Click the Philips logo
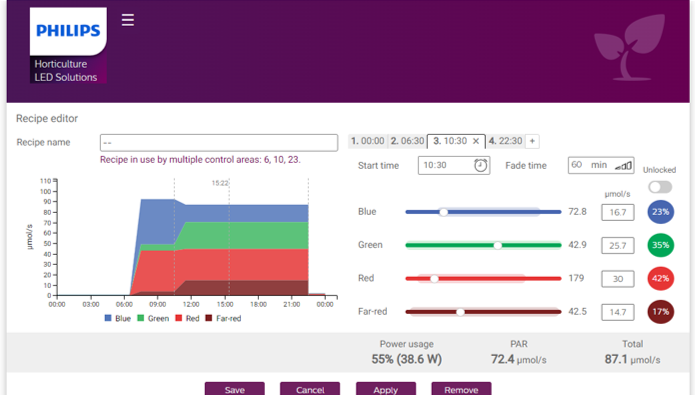 click(x=68, y=31)
